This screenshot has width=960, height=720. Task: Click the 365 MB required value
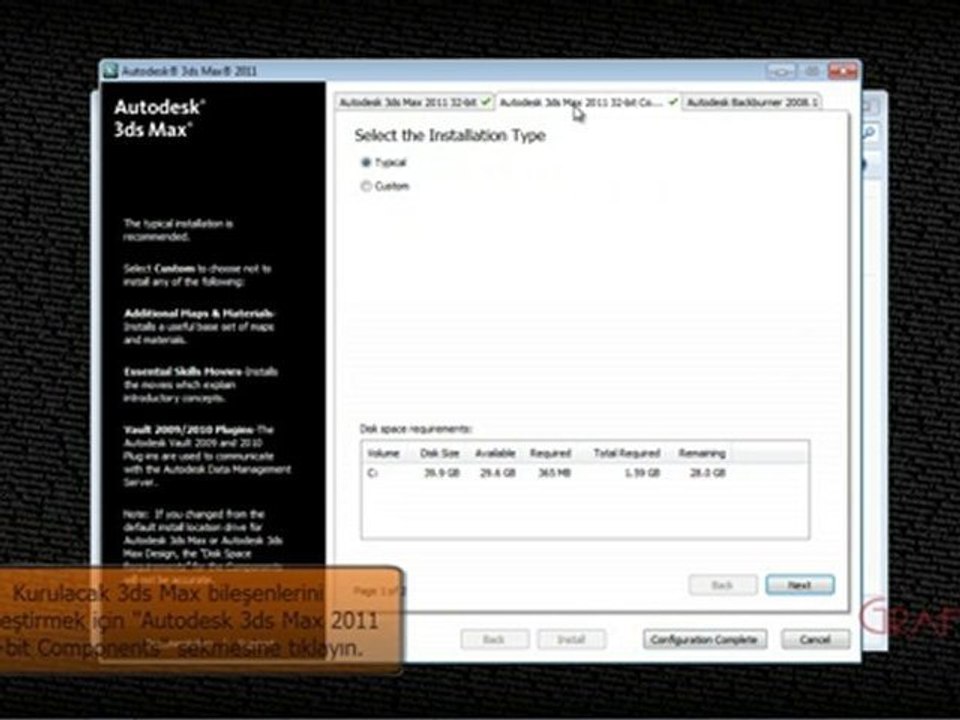pos(554,473)
